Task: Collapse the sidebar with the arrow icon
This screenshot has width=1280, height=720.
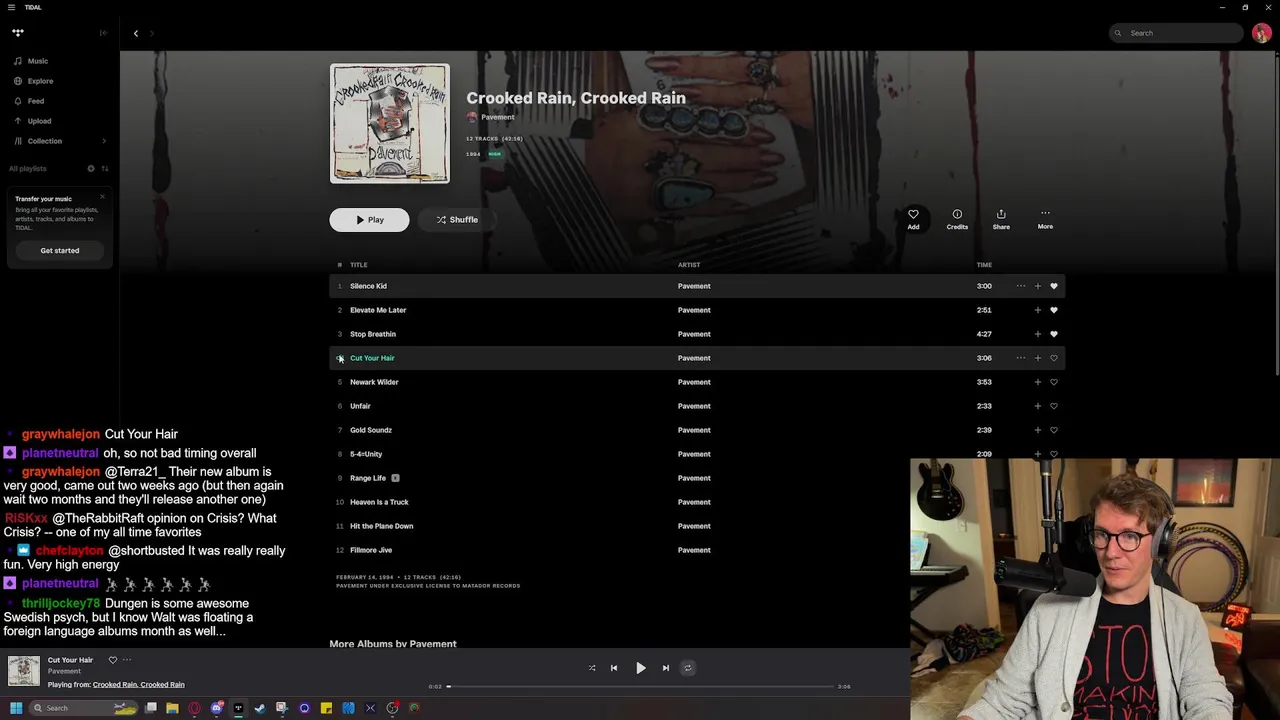Action: [103, 33]
